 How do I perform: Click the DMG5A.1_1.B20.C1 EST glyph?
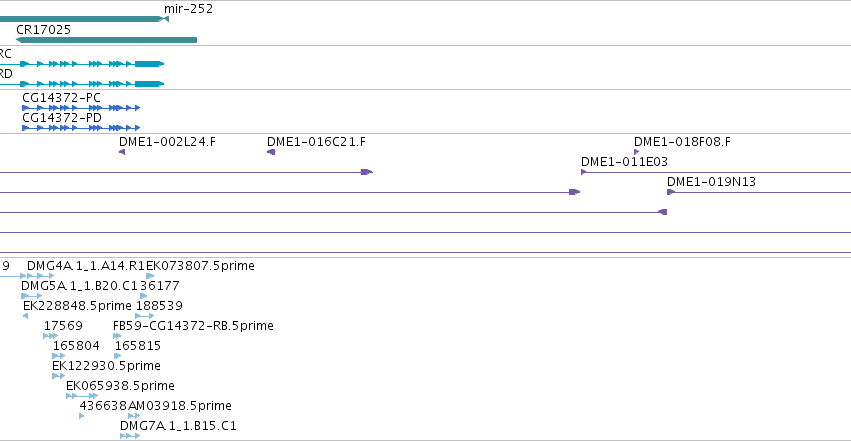tap(31, 296)
